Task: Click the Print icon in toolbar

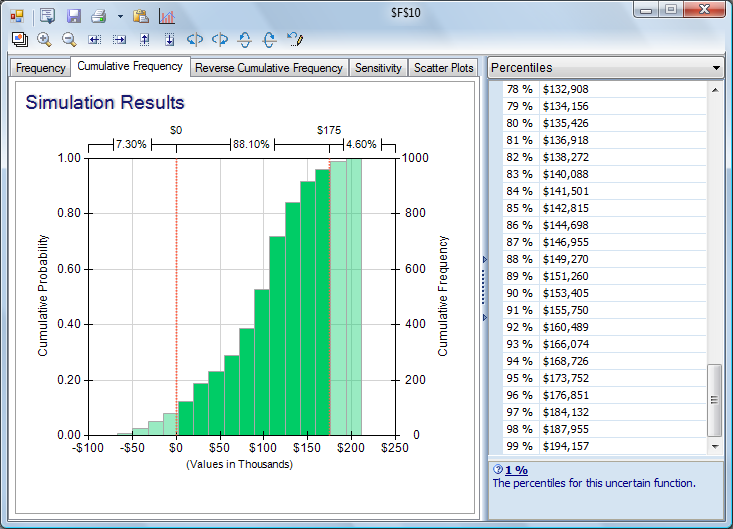Action: pos(98,16)
